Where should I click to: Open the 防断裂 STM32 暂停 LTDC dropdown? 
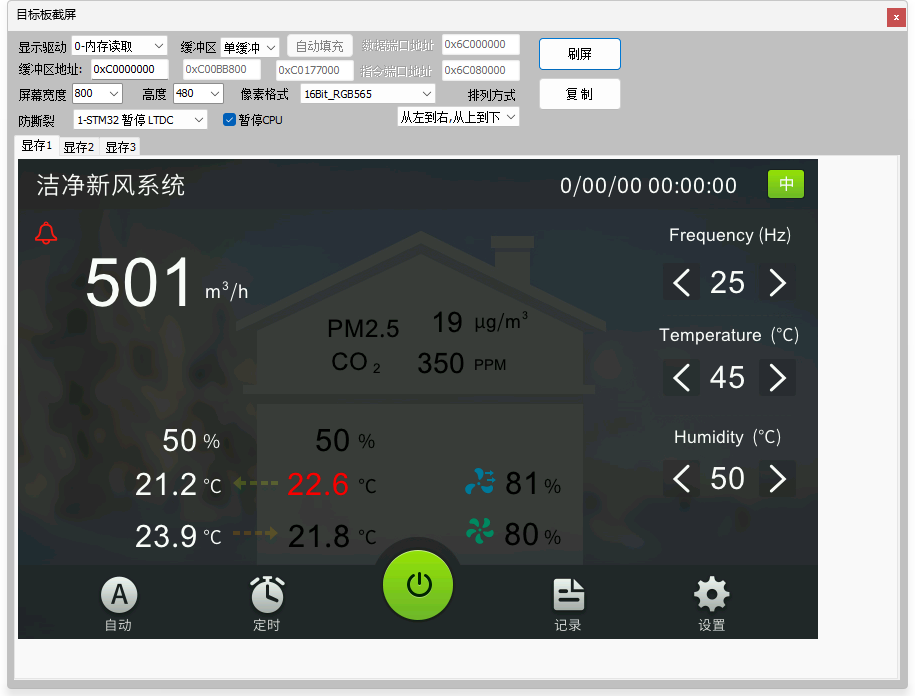click(x=140, y=120)
